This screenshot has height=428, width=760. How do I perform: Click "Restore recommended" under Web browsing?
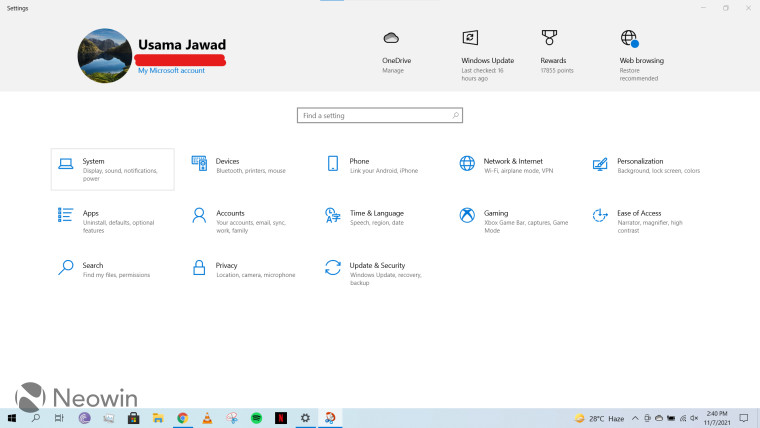tap(639, 75)
